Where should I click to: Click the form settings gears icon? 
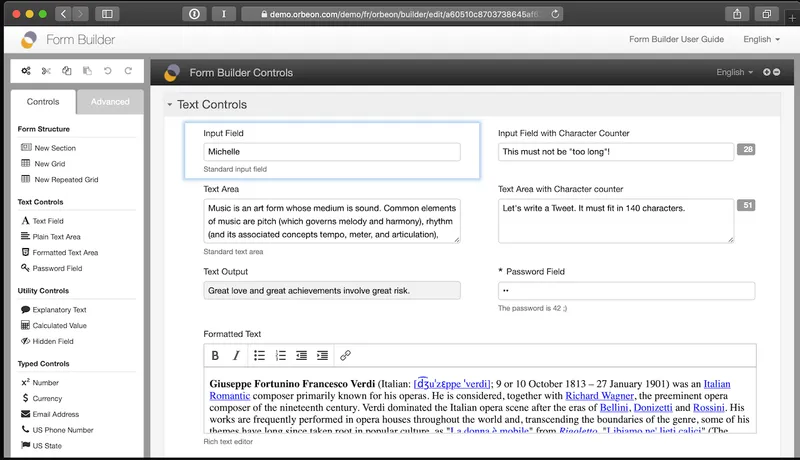[x=26, y=71]
